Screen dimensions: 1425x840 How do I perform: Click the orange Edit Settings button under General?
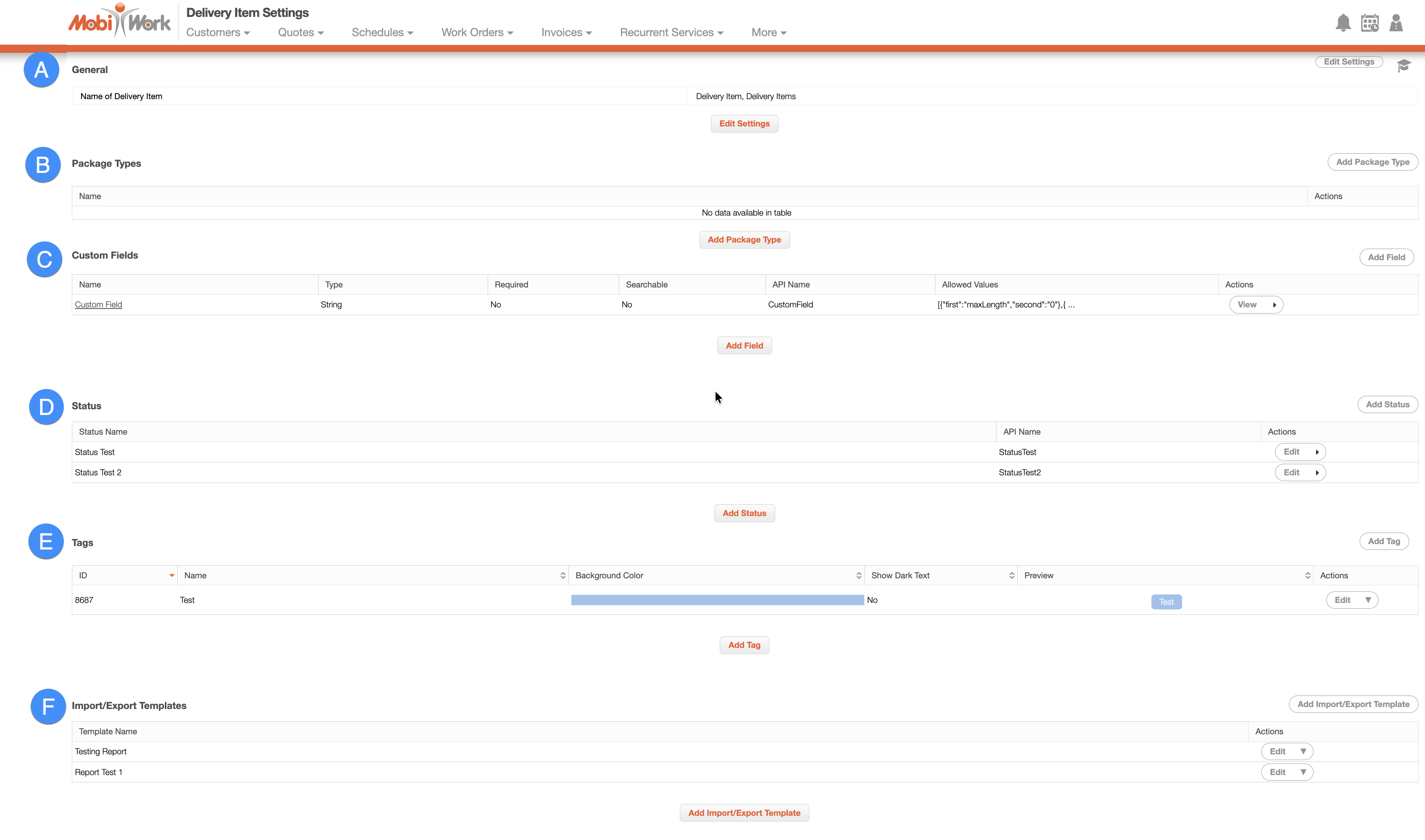point(744,123)
